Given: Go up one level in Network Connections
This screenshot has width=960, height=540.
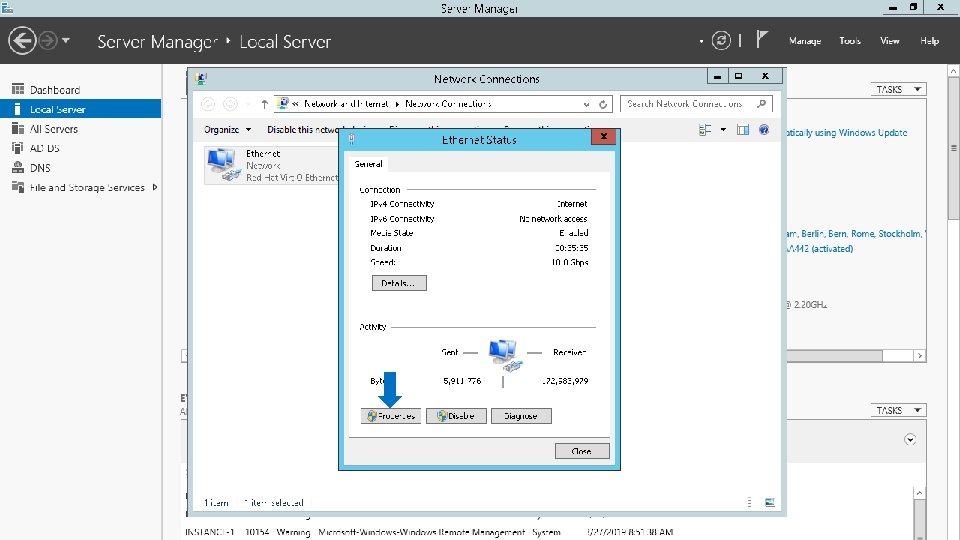Looking at the screenshot, I should 264,104.
